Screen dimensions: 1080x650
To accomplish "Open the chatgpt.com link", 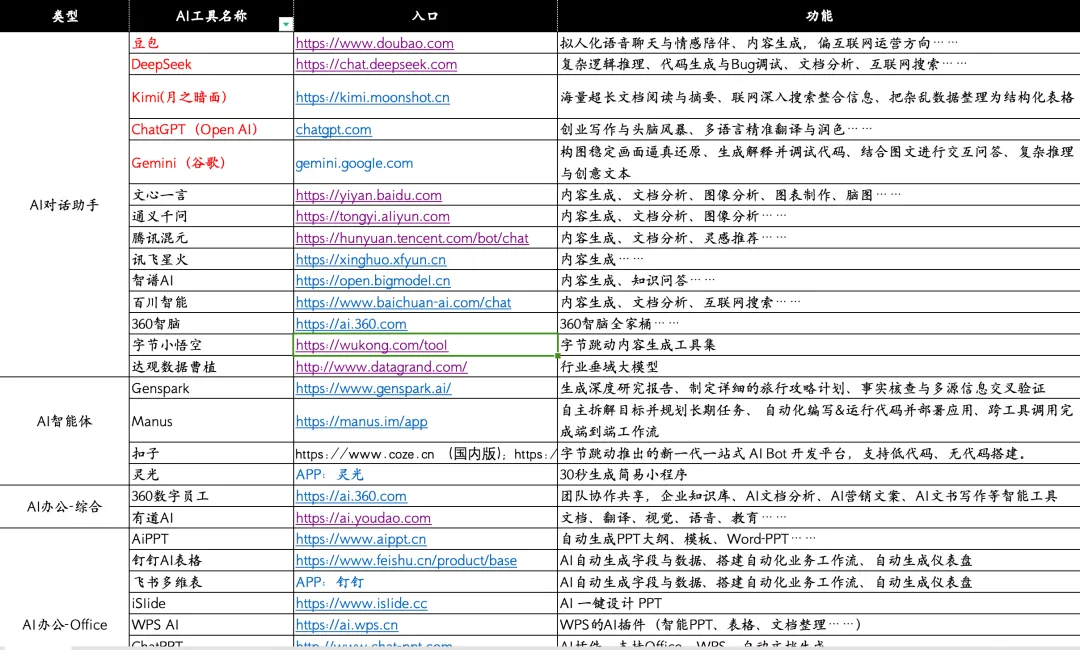I will pyautogui.click(x=333, y=129).
